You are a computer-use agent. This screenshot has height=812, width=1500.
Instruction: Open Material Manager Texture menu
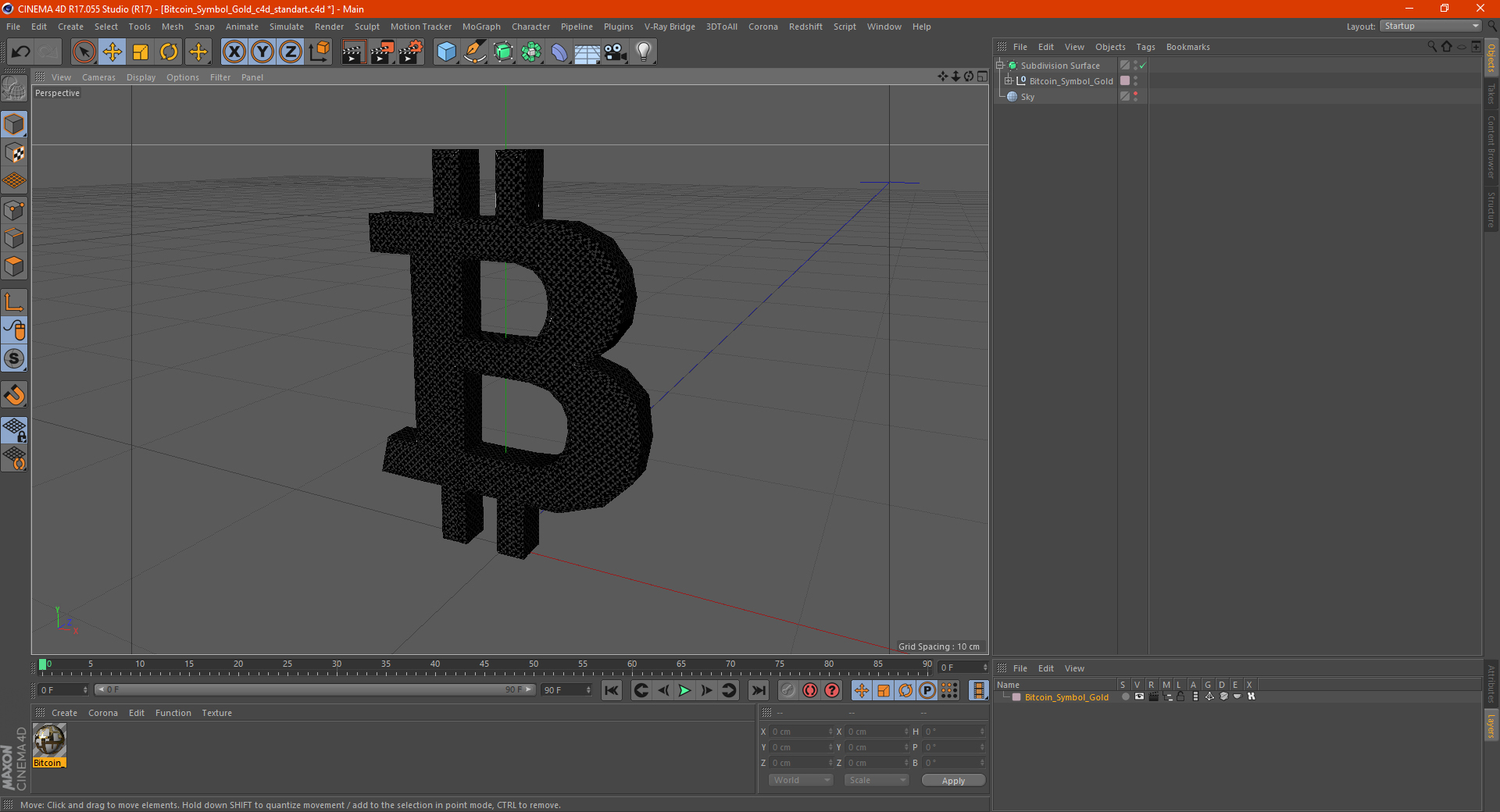tap(216, 713)
